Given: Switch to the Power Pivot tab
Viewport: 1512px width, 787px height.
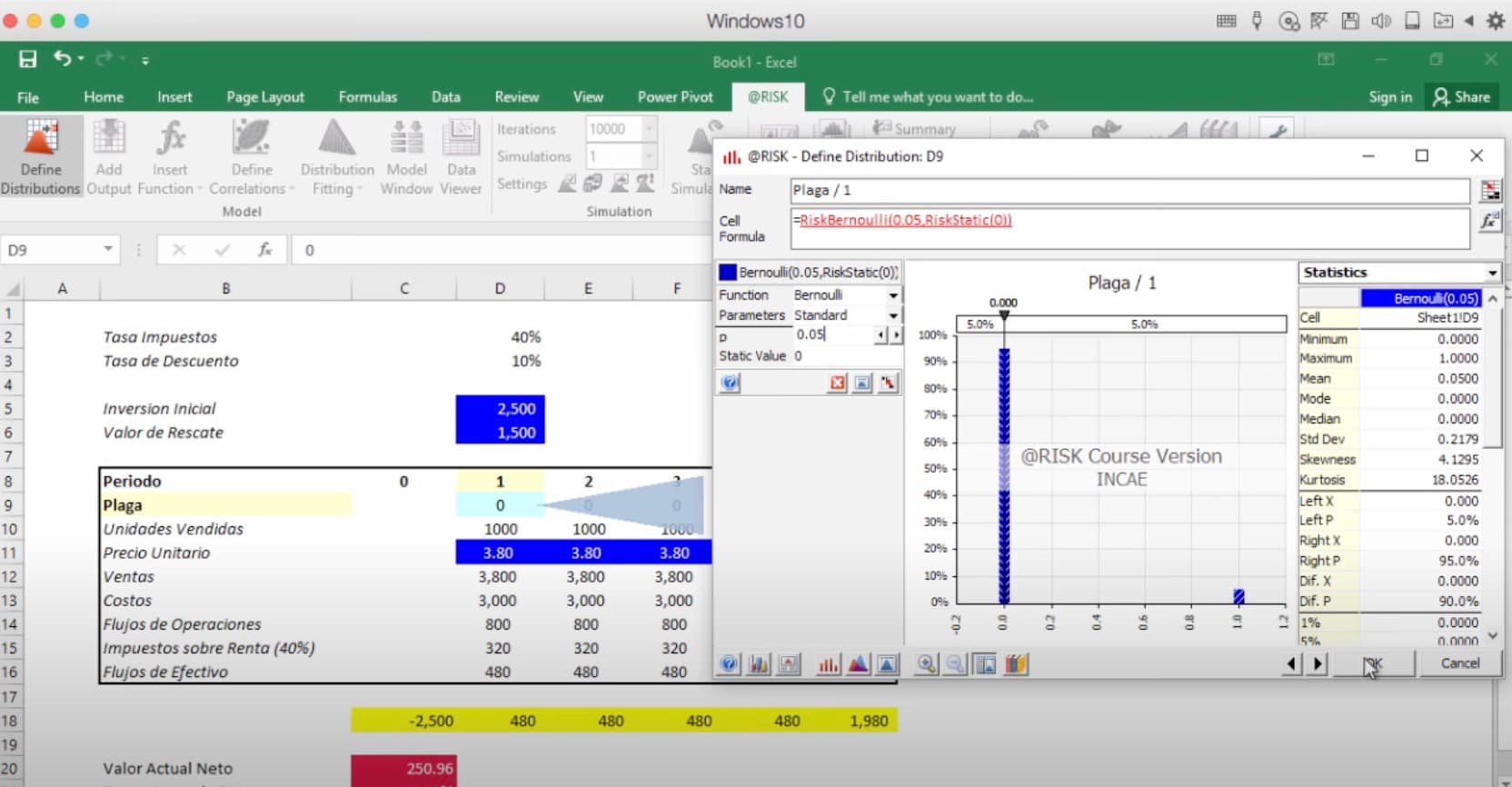Looking at the screenshot, I should click(x=674, y=97).
